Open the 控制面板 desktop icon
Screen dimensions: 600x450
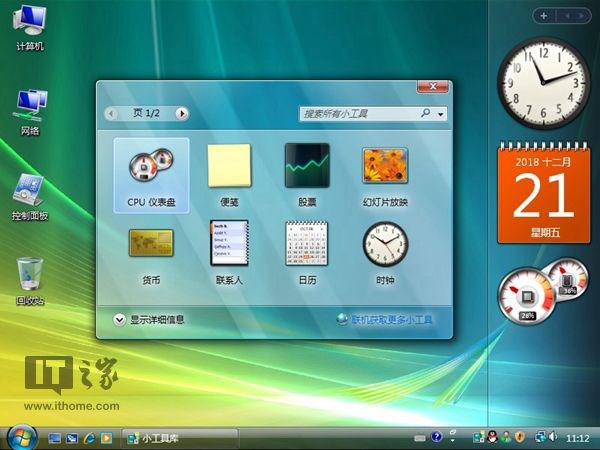click(x=30, y=197)
